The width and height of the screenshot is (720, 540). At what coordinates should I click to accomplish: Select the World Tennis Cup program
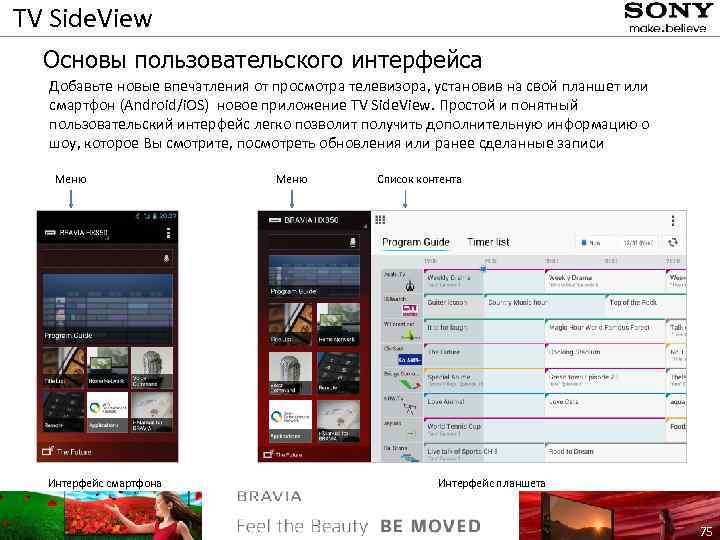point(544,429)
